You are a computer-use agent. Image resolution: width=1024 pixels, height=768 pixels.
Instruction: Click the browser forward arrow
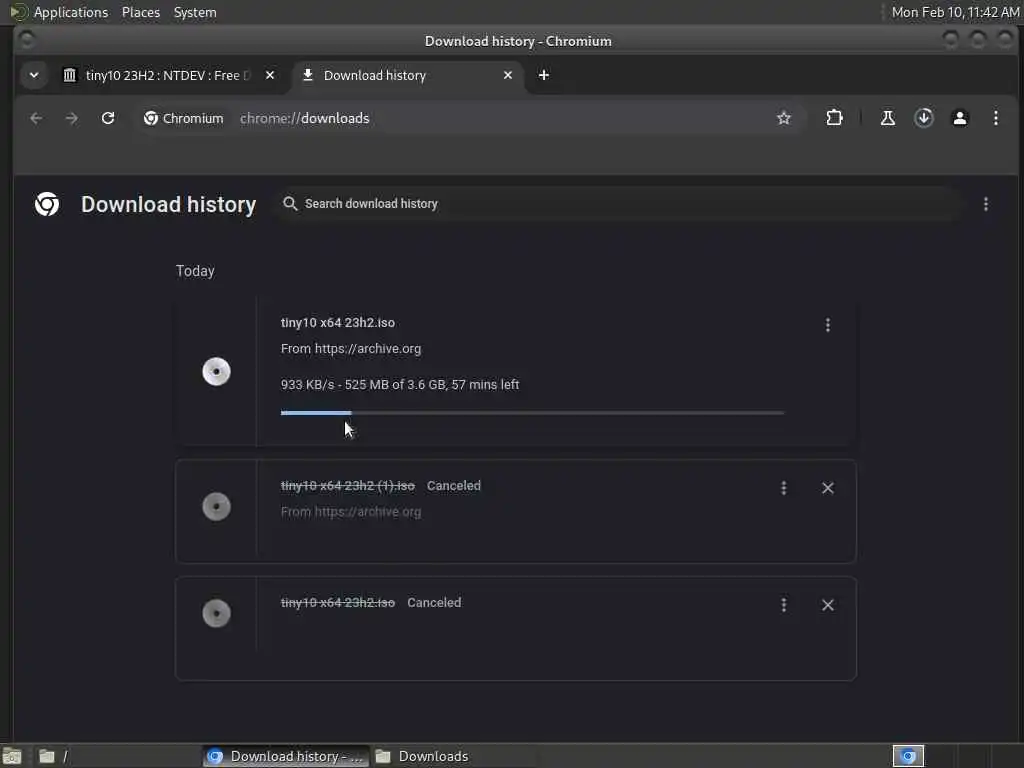pos(72,118)
